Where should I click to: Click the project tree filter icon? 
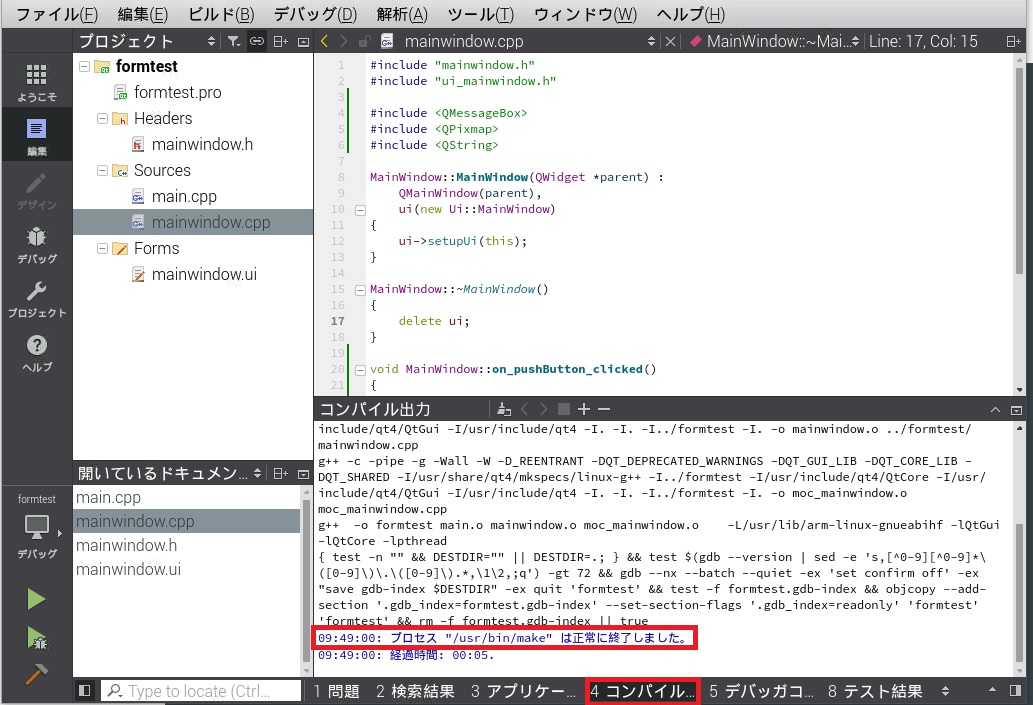[x=233, y=41]
